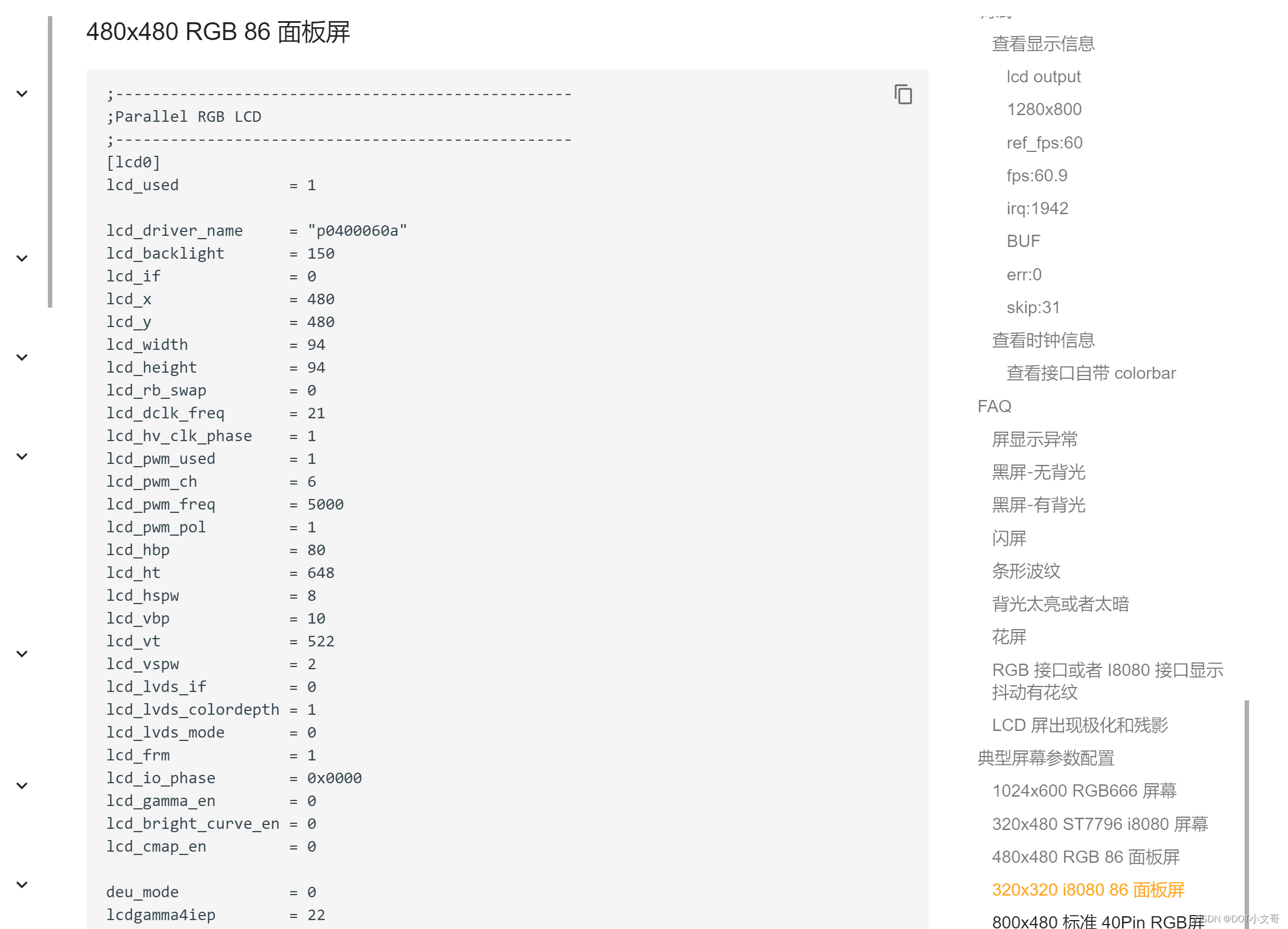Select the FAQ section heading
The height and width of the screenshot is (929, 1288).
(994, 407)
